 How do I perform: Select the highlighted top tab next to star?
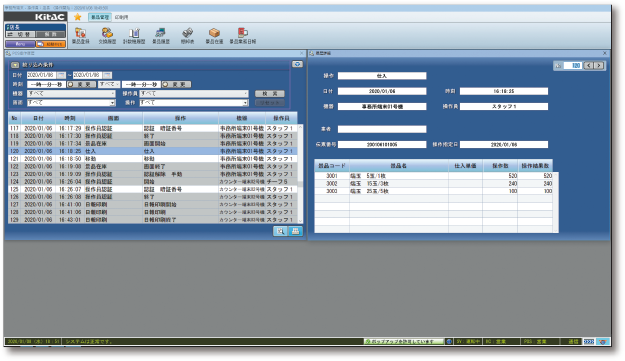(x=99, y=17)
